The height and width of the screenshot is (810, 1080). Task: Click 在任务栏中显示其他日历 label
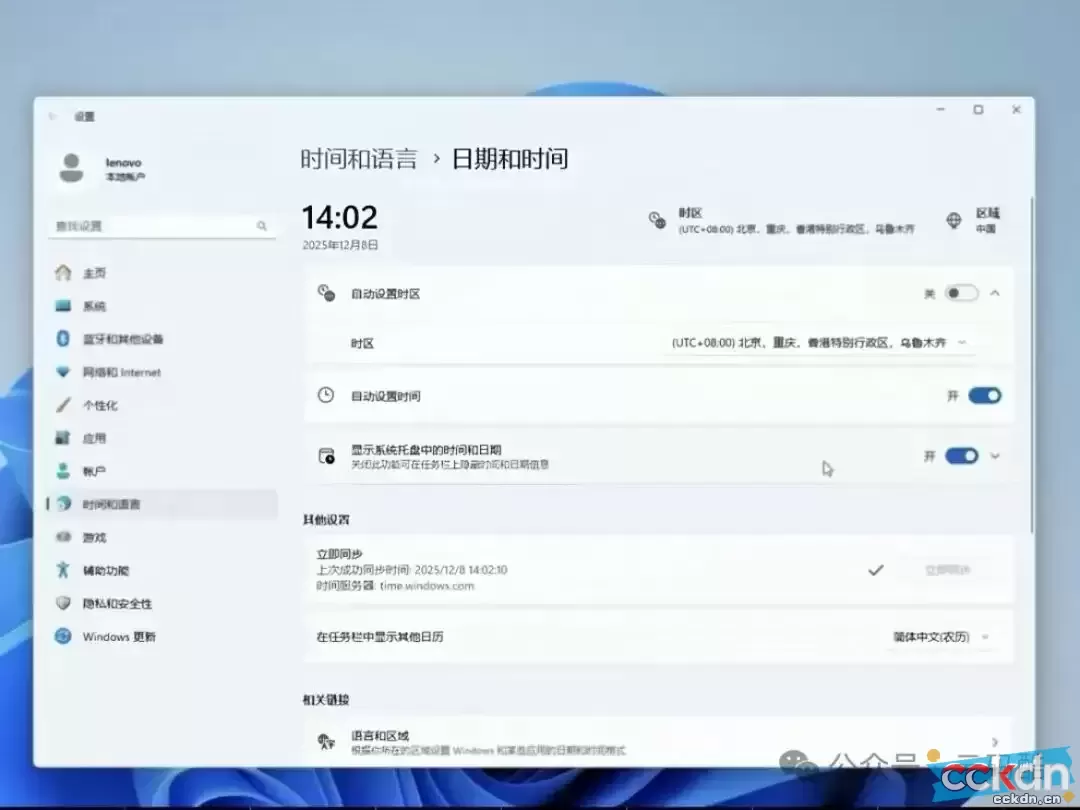[380, 637]
